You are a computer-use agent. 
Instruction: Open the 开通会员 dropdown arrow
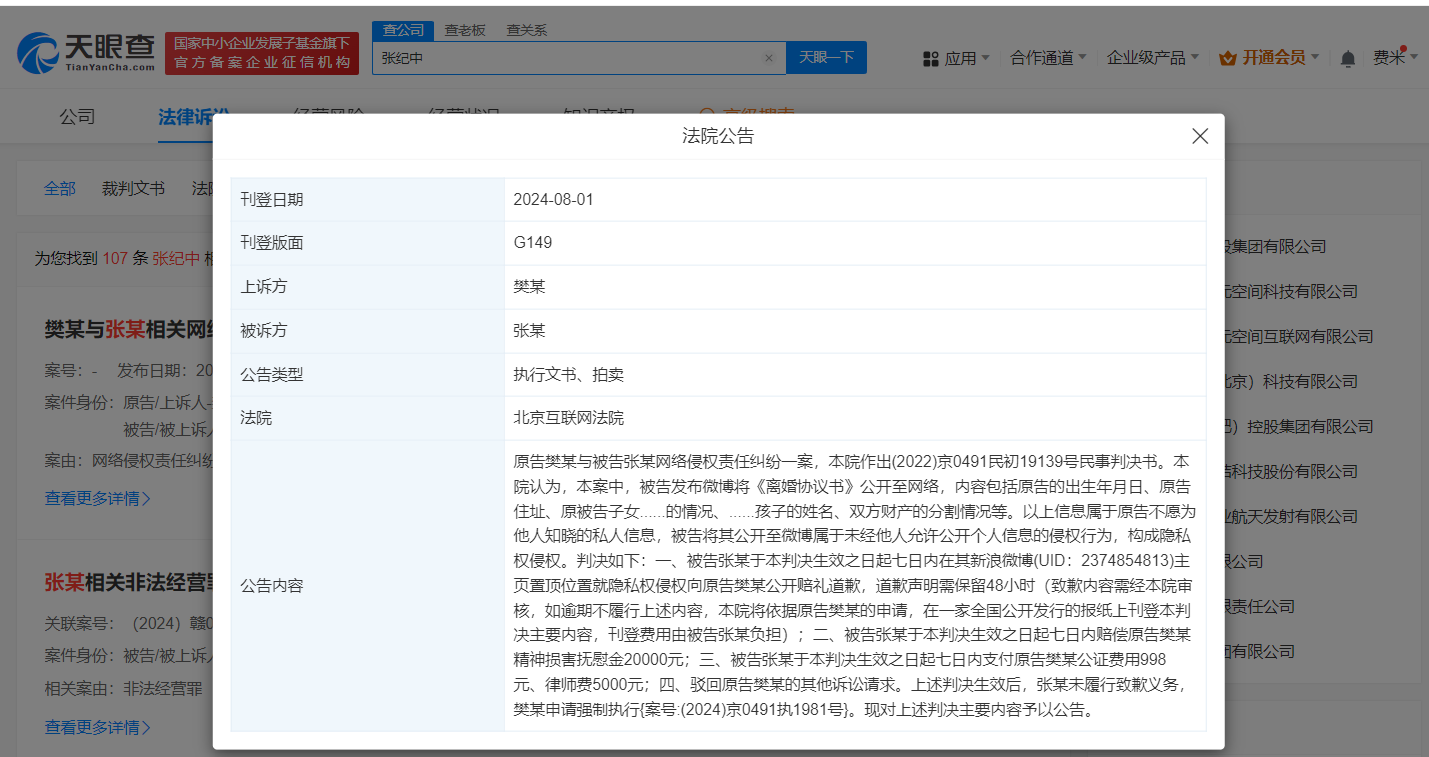pos(1316,58)
